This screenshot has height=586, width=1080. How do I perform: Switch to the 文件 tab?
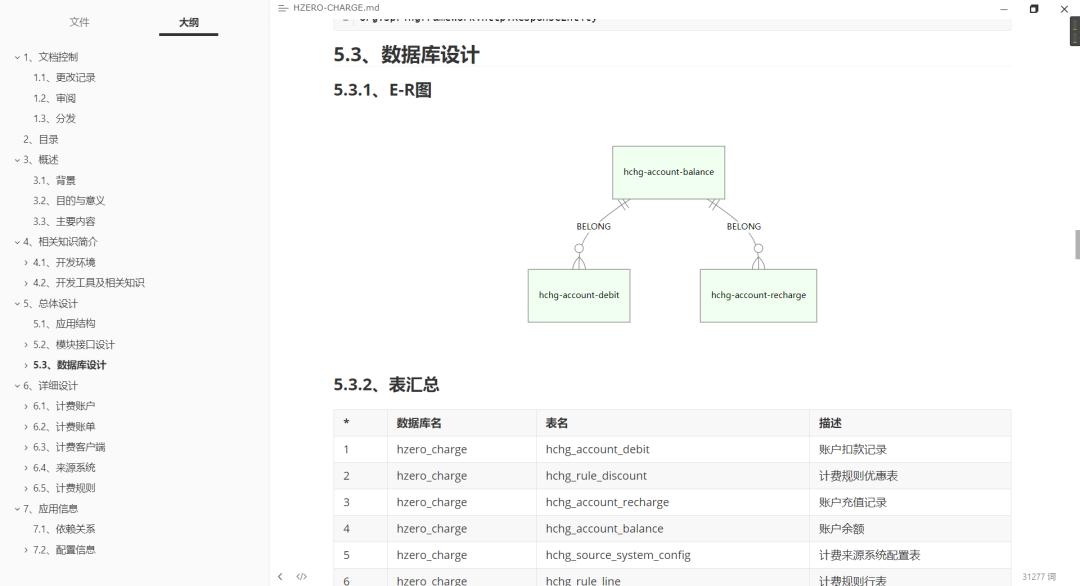(x=79, y=22)
